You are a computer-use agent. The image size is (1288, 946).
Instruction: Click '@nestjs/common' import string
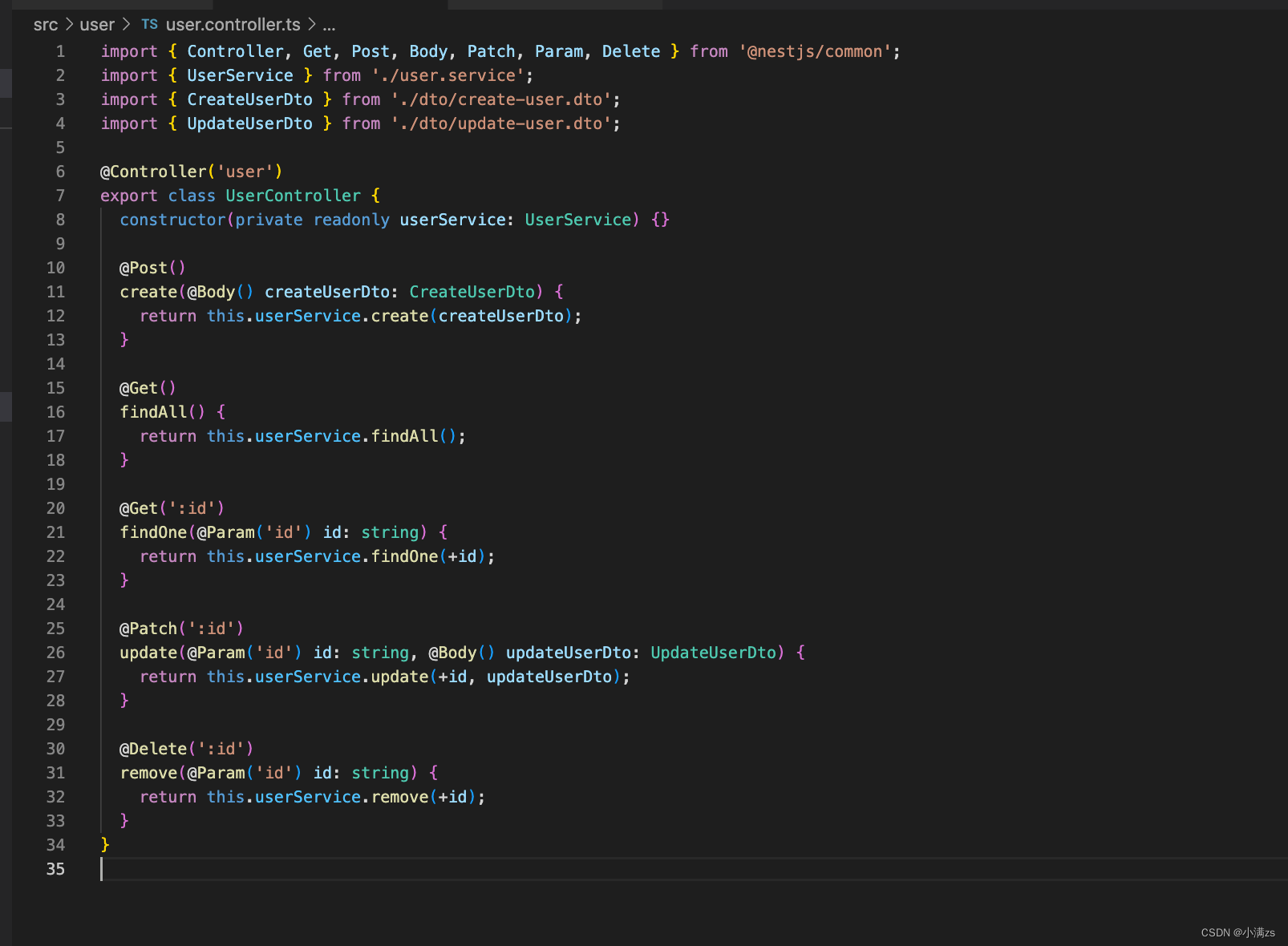point(815,51)
